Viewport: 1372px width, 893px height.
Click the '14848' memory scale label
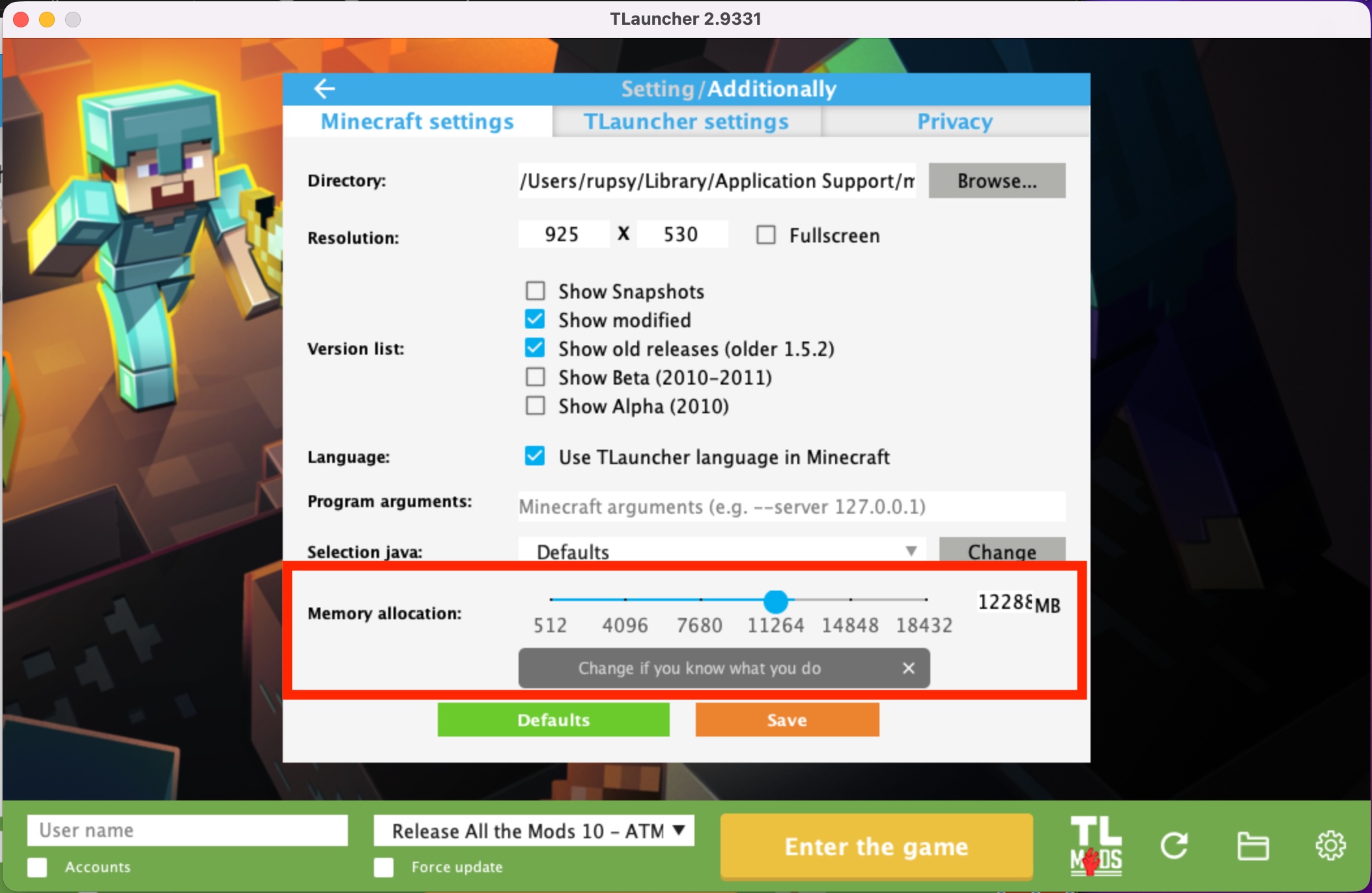click(x=850, y=625)
